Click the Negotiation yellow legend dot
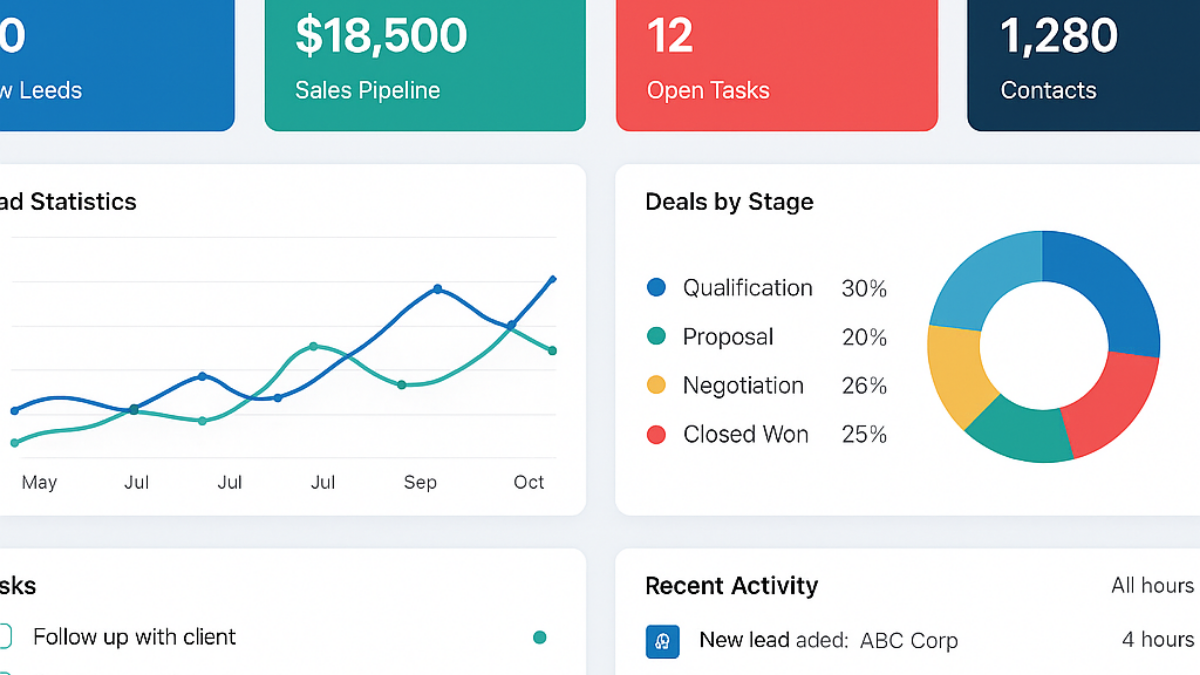 point(656,385)
